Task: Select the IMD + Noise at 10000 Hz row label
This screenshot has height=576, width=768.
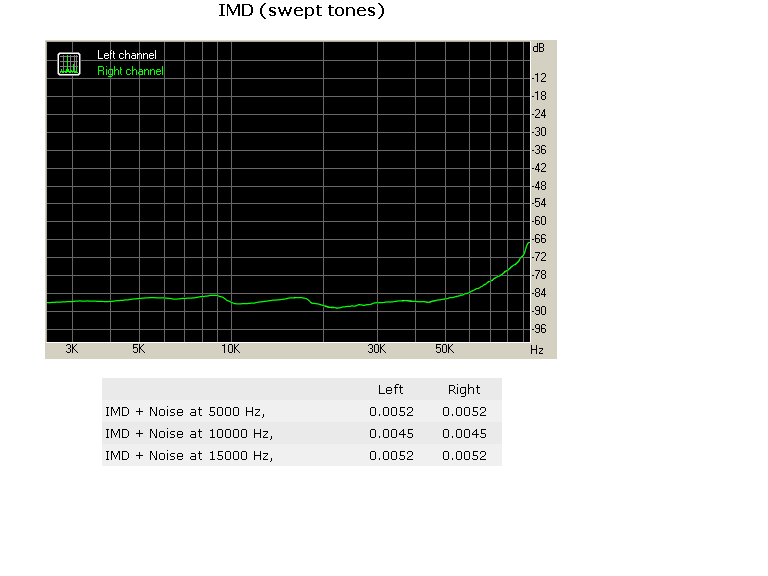Action: pos(189,433)
